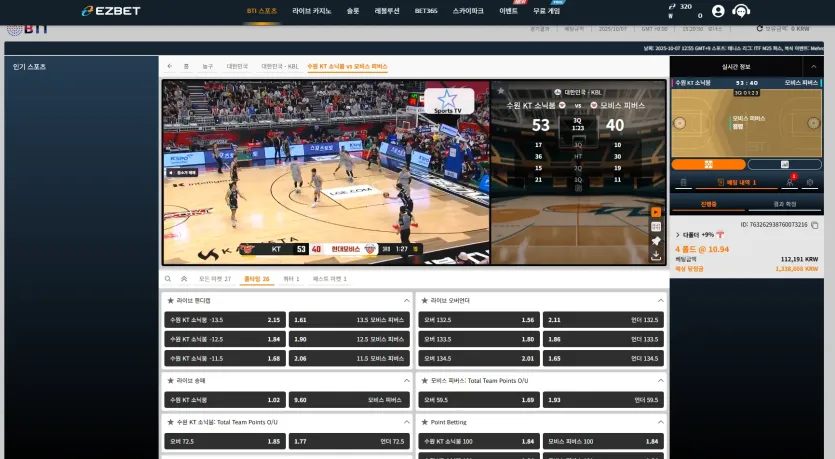Viewport: 835px width, 459px height.
Task: Click the live court tracker graphic
Action: coord(746,123)
